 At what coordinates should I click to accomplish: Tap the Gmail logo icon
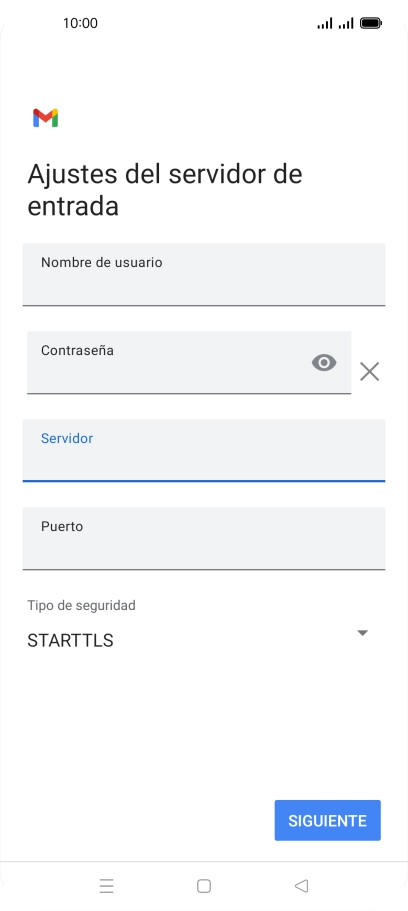click(45, 118)
